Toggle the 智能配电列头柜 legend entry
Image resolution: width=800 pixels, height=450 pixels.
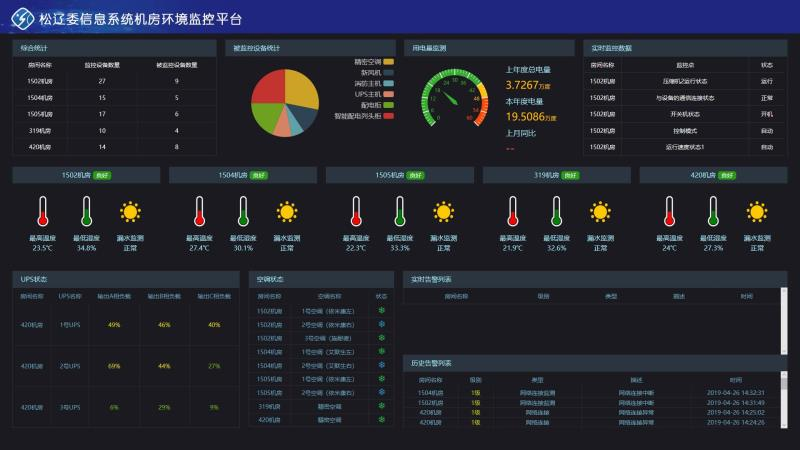click(x=368, y=115)
